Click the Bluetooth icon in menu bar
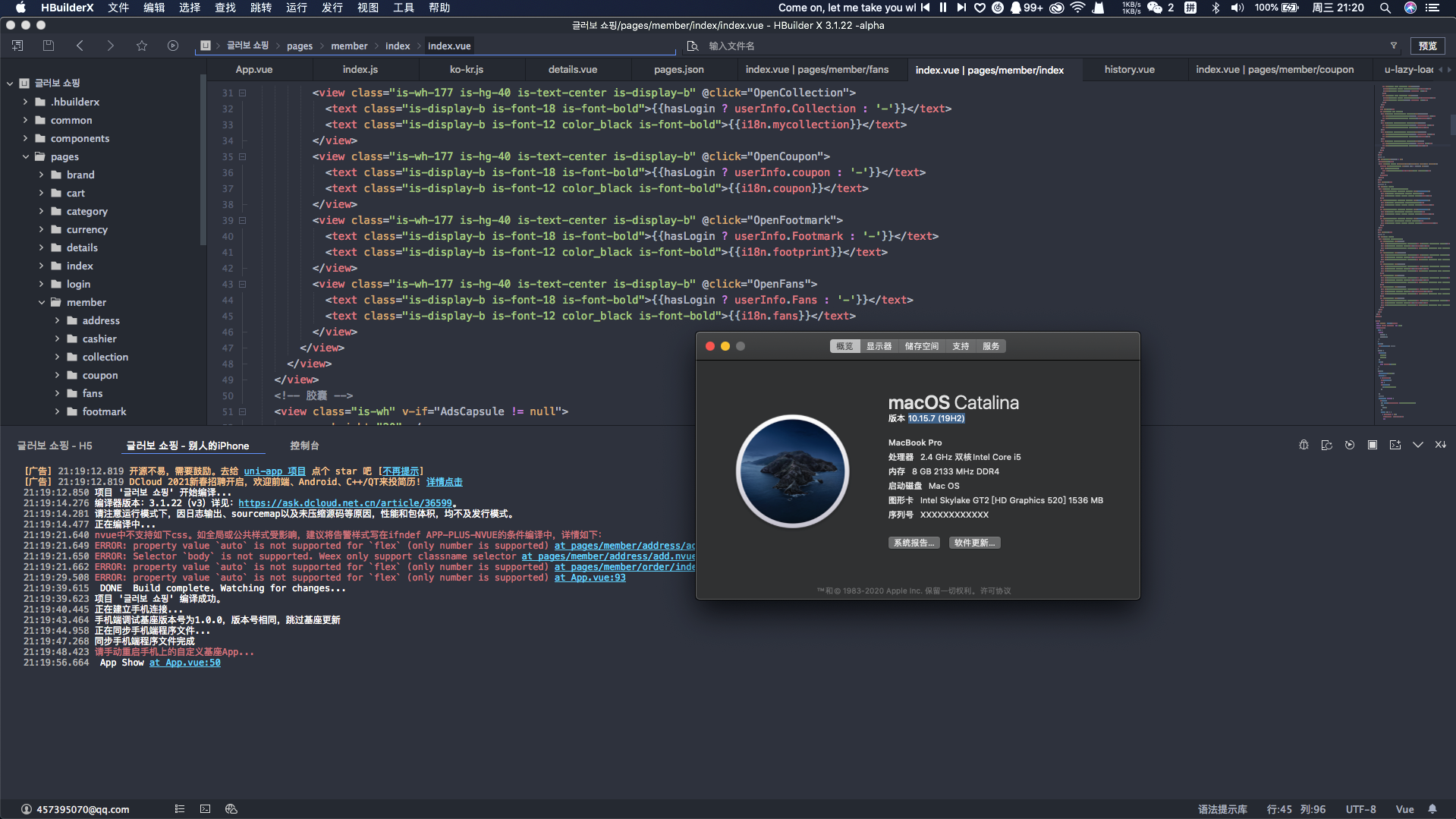Viewport: 1456px width, 819px height. pyautogui.click(x=1215, y=8)
